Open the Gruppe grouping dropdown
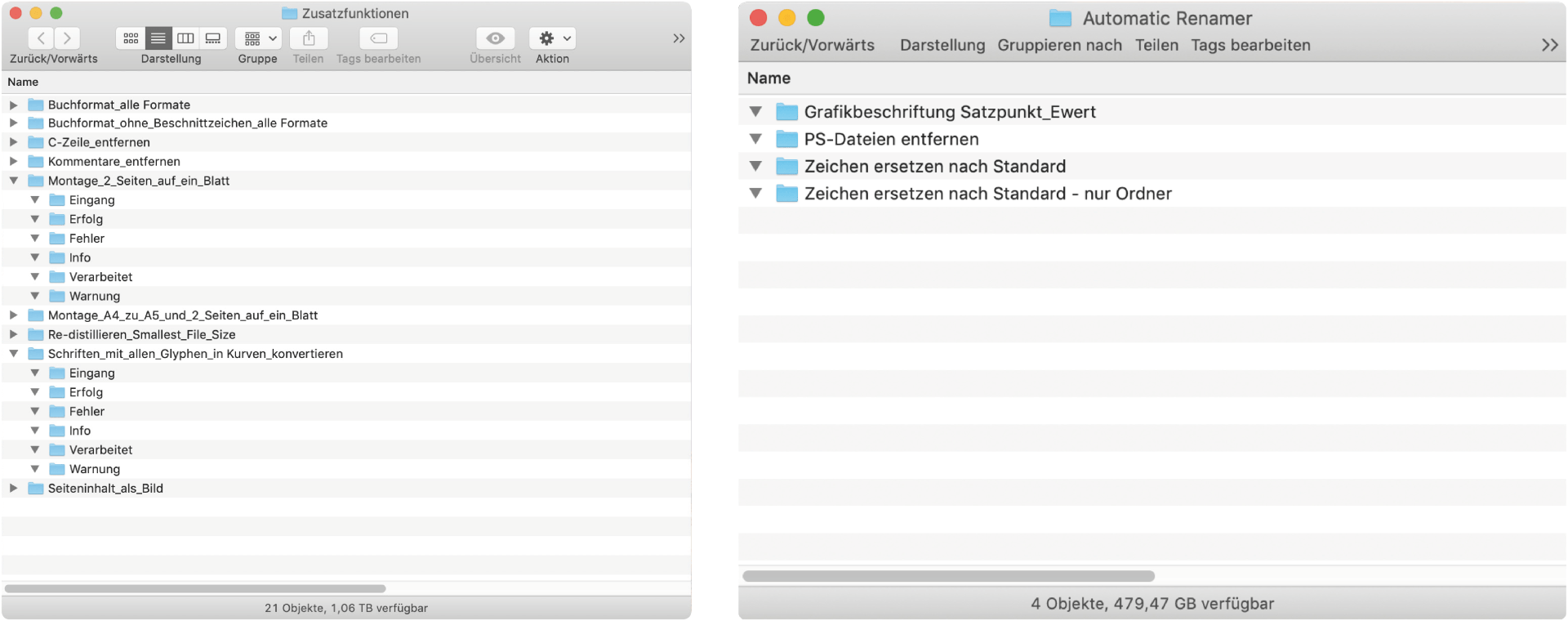1568x621 pixels. point(259,38)
